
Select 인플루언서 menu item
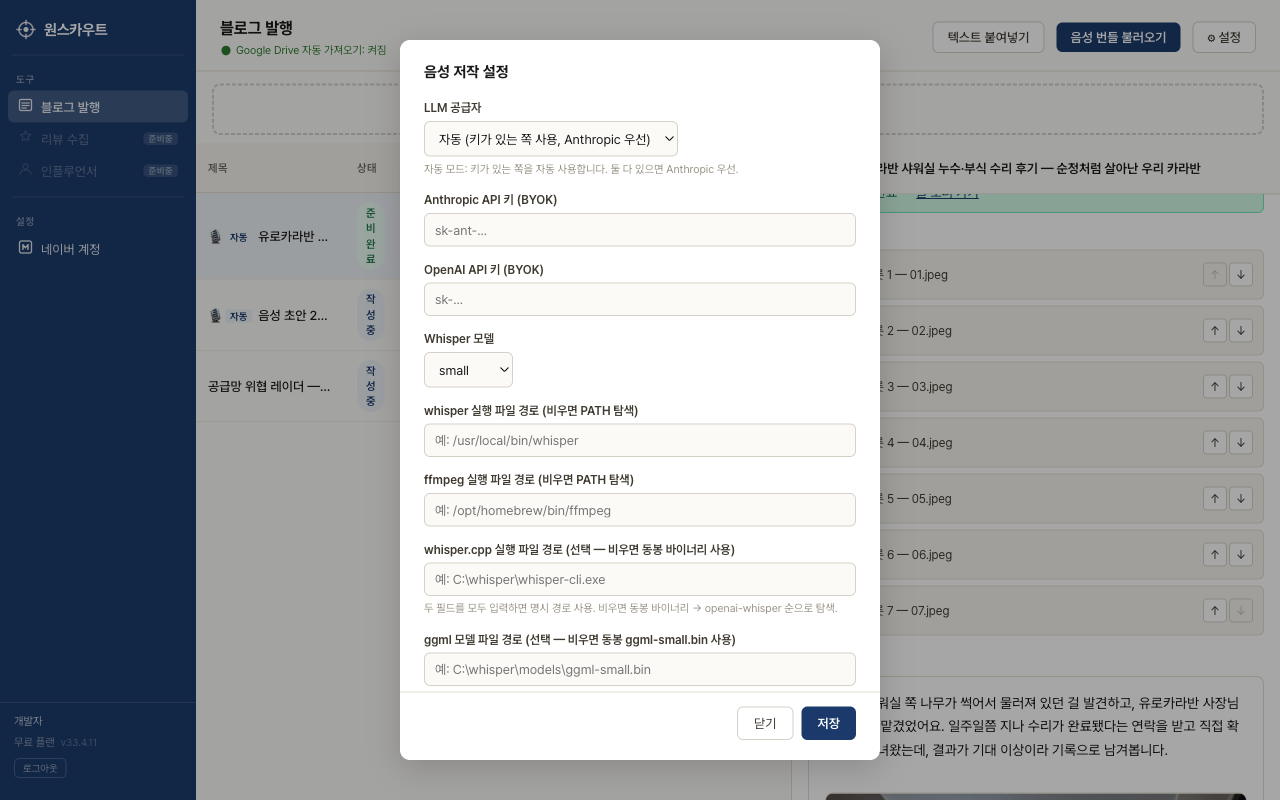[98, 170]
